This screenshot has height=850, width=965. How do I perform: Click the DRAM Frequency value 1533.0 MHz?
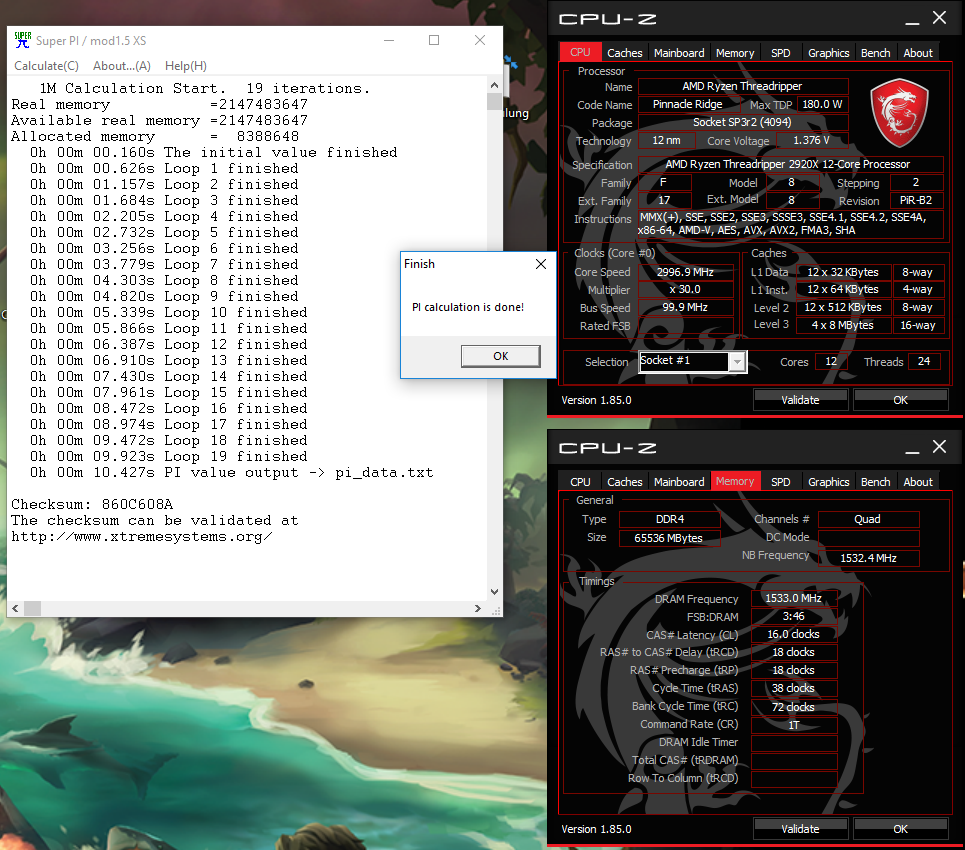pos(793,598)
